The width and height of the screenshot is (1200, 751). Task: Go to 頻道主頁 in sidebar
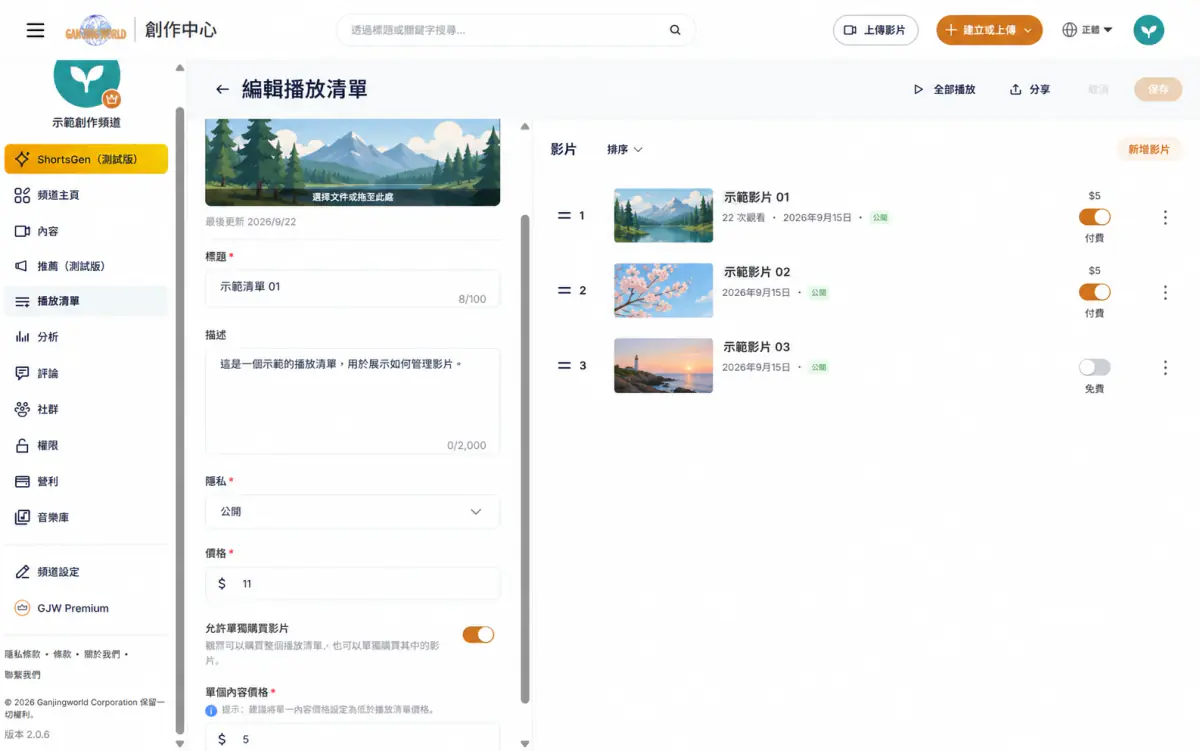pyautogui.click(x=86, y=195)
